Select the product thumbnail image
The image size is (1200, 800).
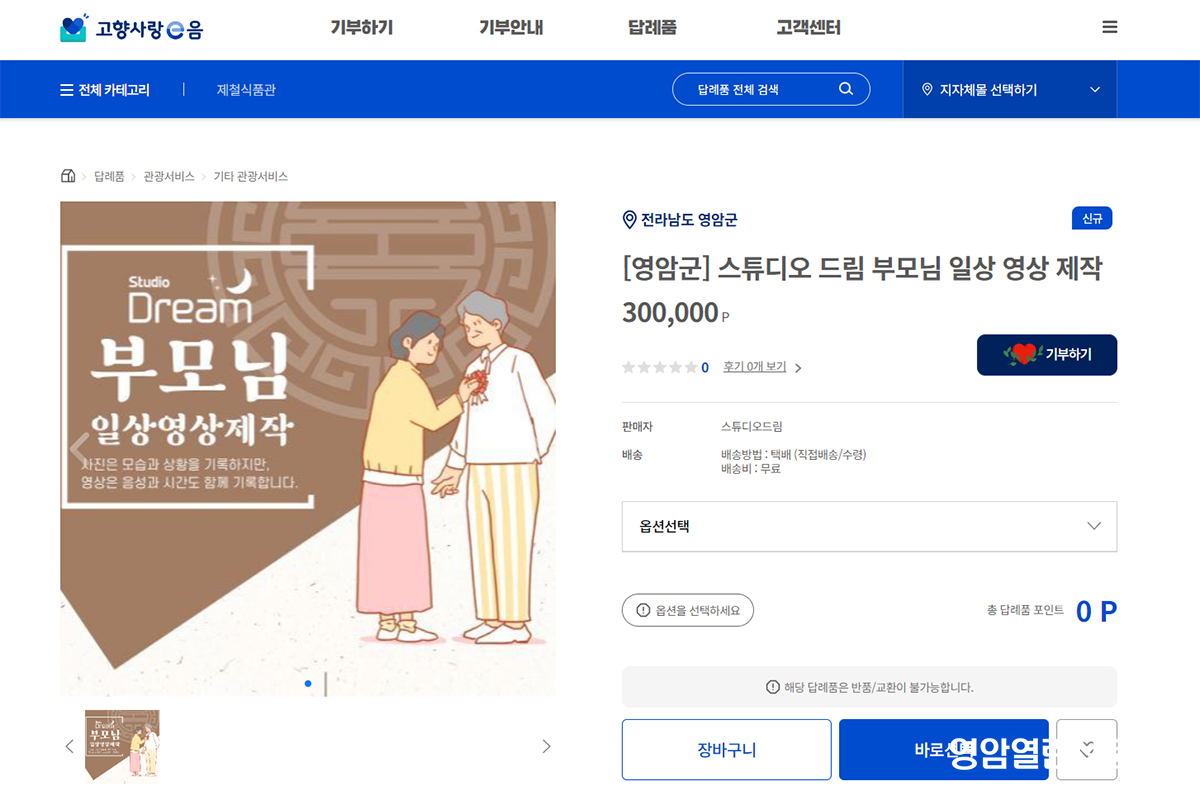(x=122, y=746)
